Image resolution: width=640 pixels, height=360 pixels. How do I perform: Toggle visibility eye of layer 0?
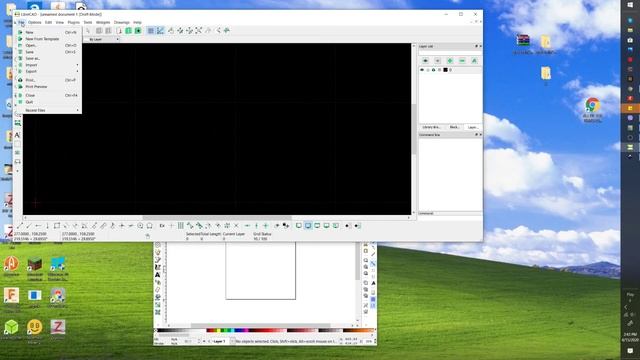click(x=422, y=70)
